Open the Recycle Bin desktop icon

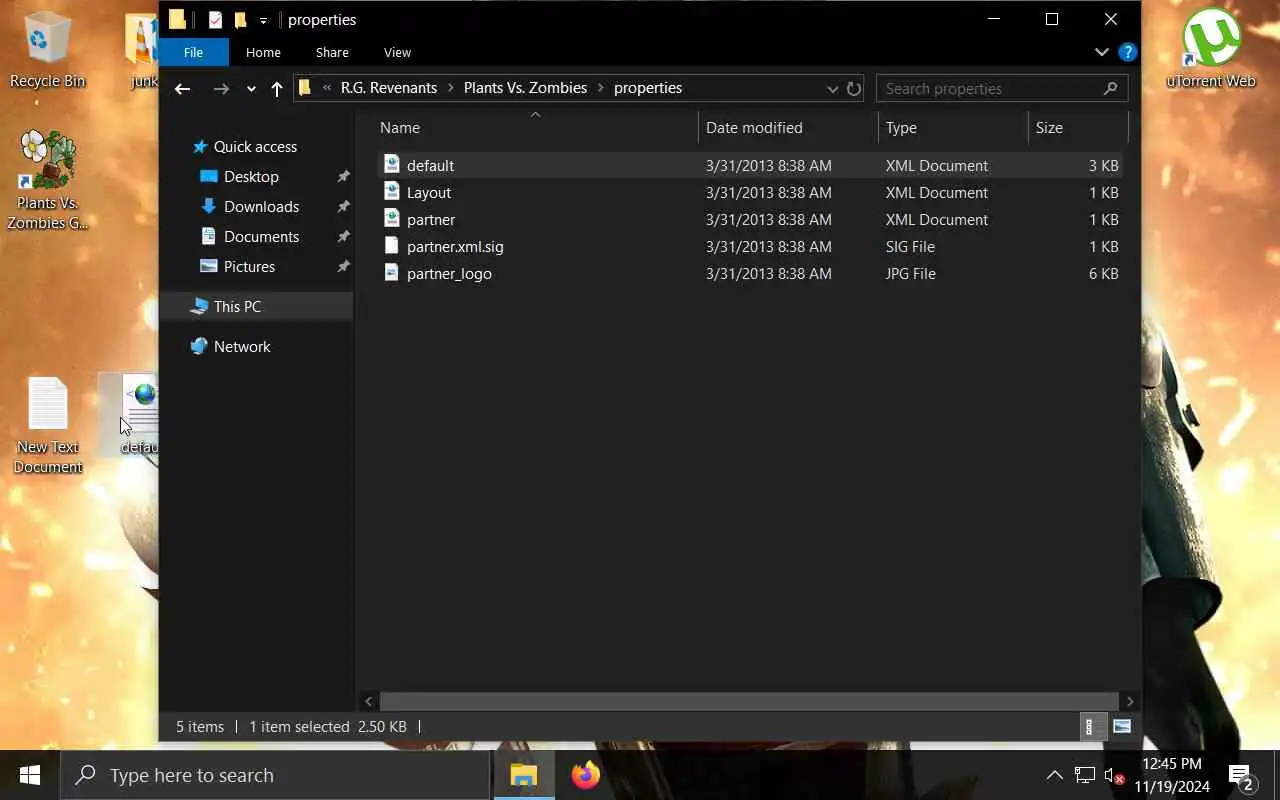(x=47, y=50)
